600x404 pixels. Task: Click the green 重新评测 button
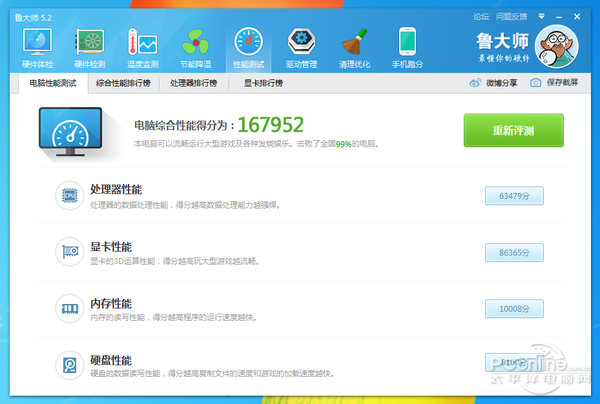[514, 130]
